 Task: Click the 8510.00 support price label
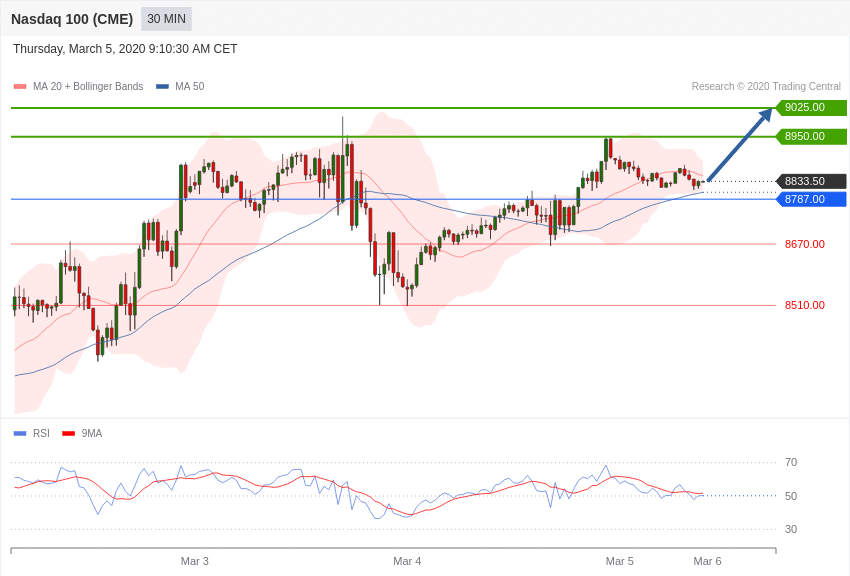[805, 305]
